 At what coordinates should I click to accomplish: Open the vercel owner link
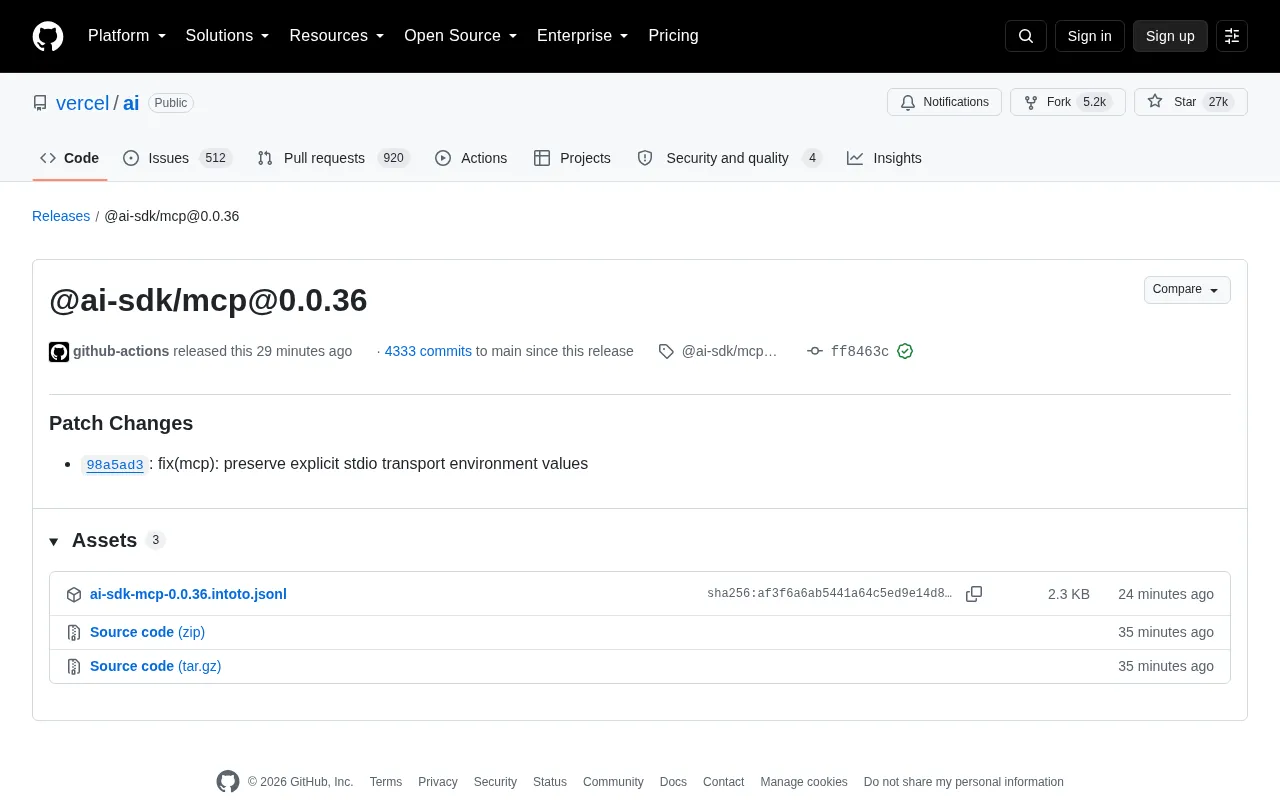[x=82, y=103]
